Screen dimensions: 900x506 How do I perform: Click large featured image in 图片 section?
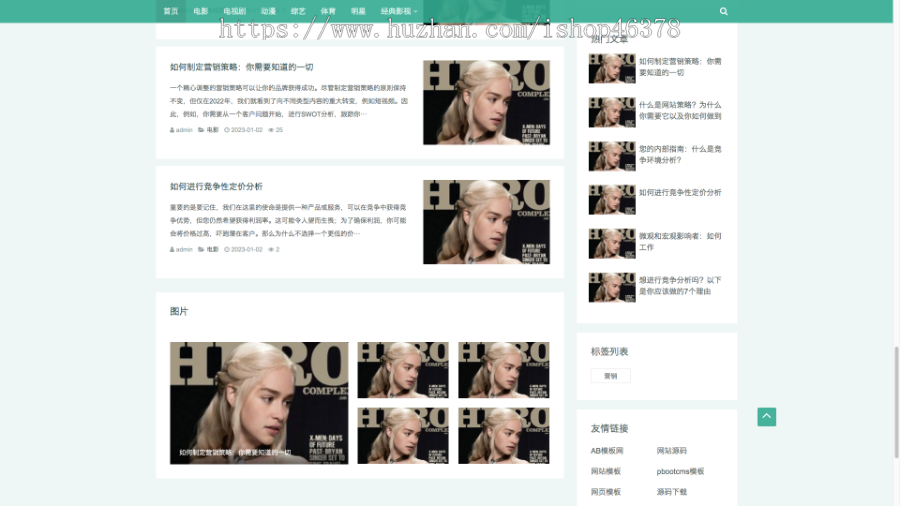[259, 403]
